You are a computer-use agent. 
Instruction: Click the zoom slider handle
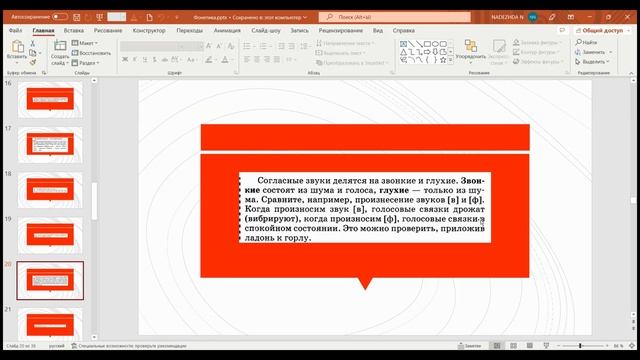point(580,346)
